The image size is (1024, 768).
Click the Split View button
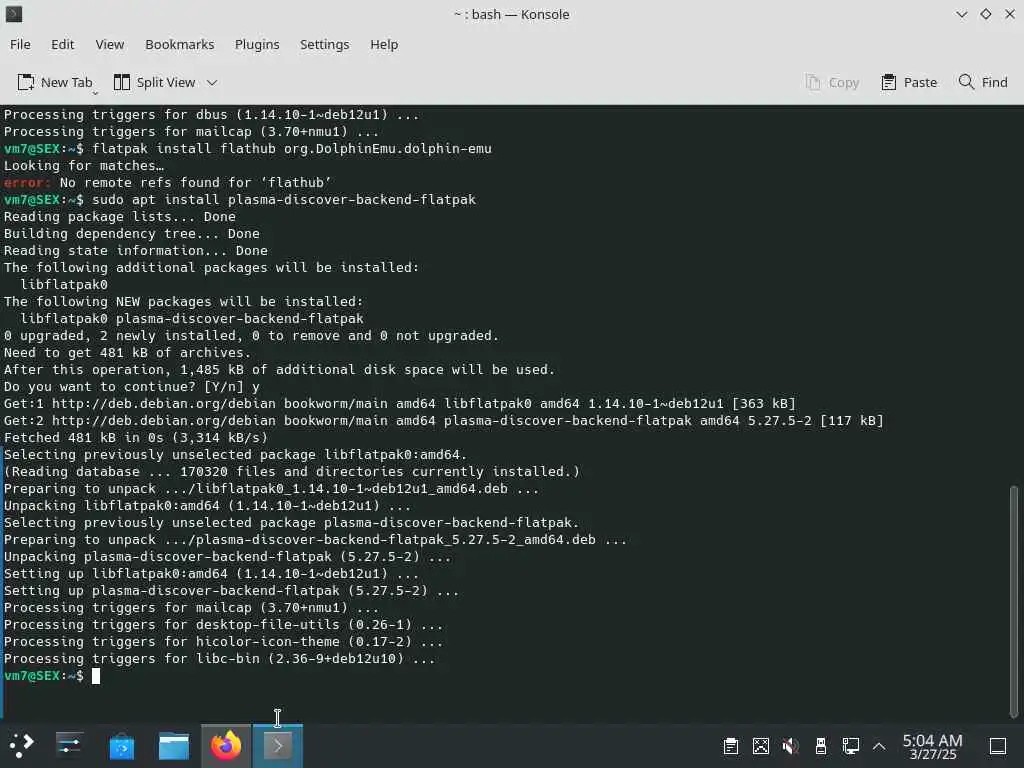[x=155, y=82]
